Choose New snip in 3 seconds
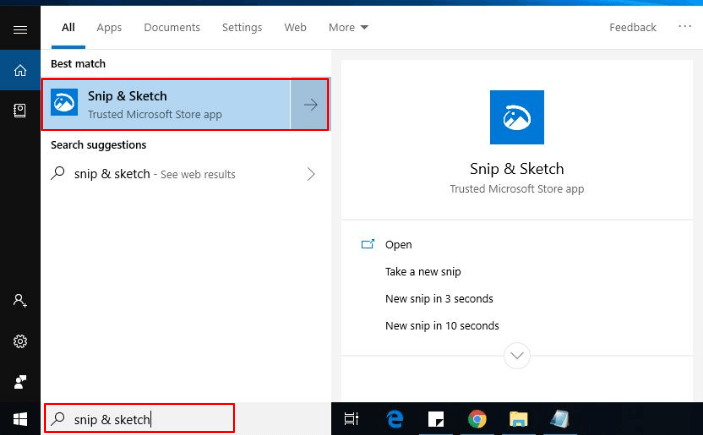This screenshot has width=703, height=435. [438, 299]
